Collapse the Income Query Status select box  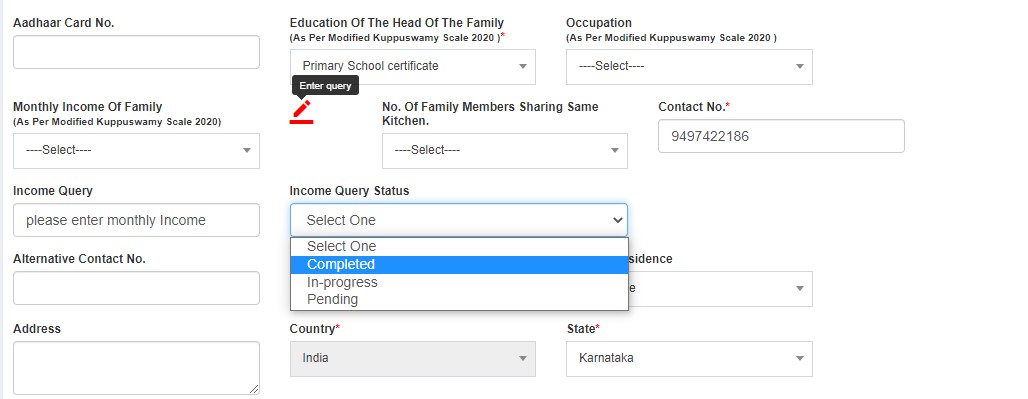(x=459, y=220)
